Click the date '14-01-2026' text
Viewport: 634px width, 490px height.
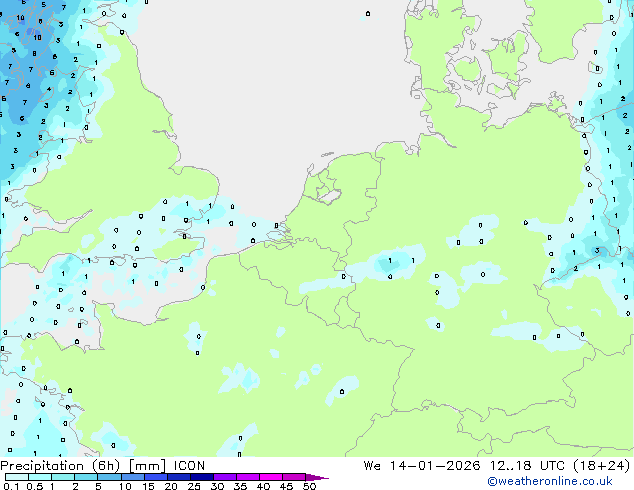pyautogui.click(x=435, y=466)
